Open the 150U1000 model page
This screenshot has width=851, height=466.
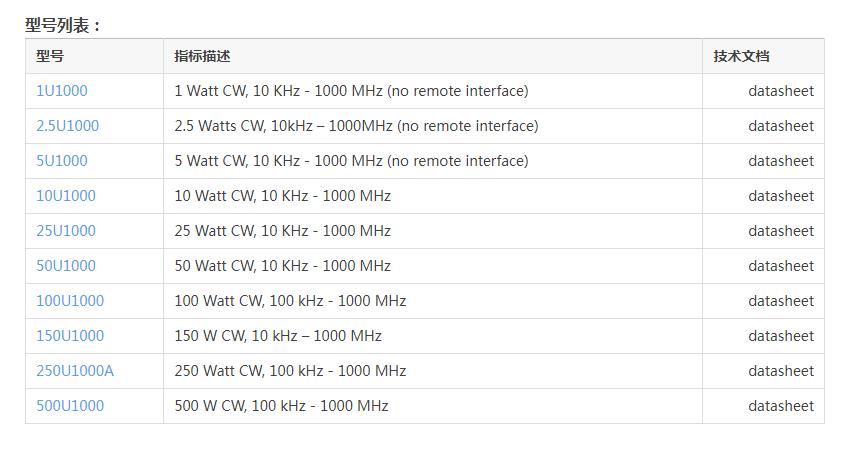pyautogui.click(x=70, y=336)
